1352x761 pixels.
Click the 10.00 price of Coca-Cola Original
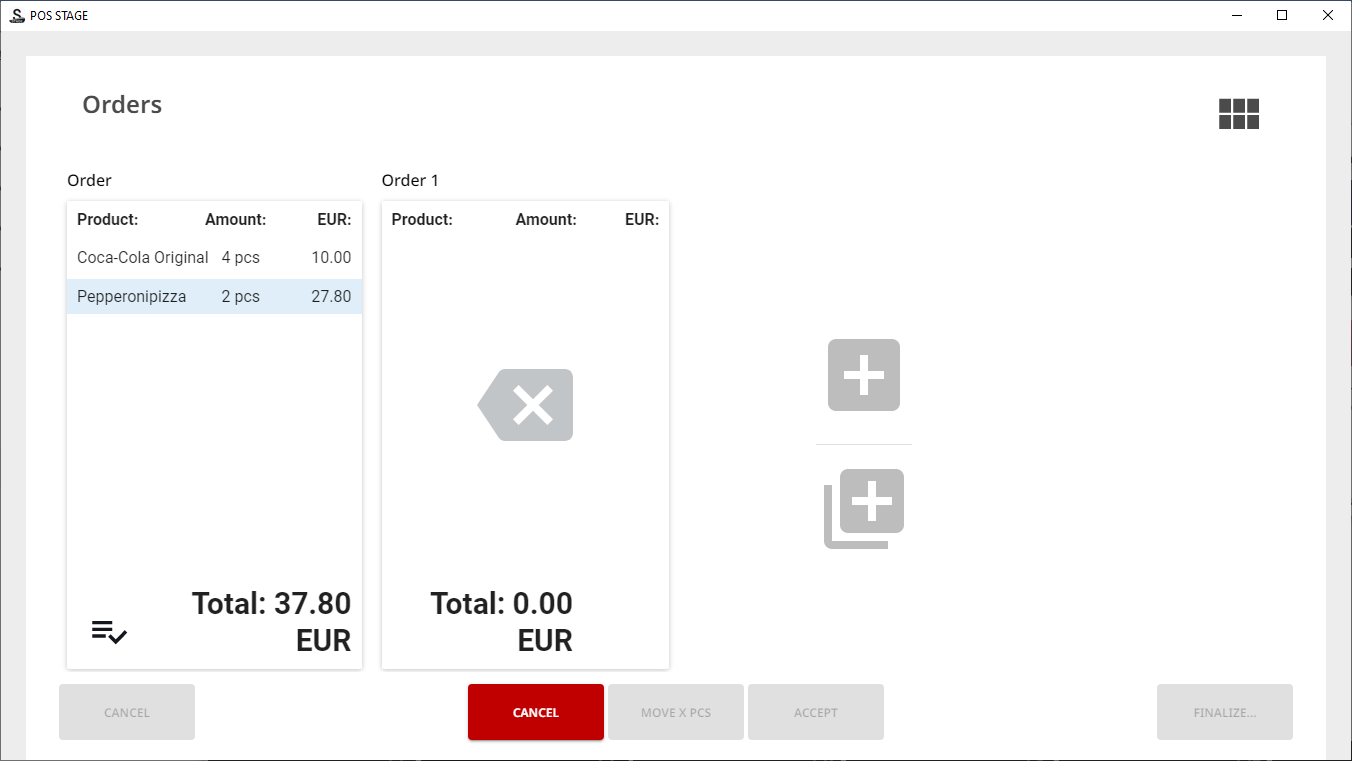coord(331,258)
